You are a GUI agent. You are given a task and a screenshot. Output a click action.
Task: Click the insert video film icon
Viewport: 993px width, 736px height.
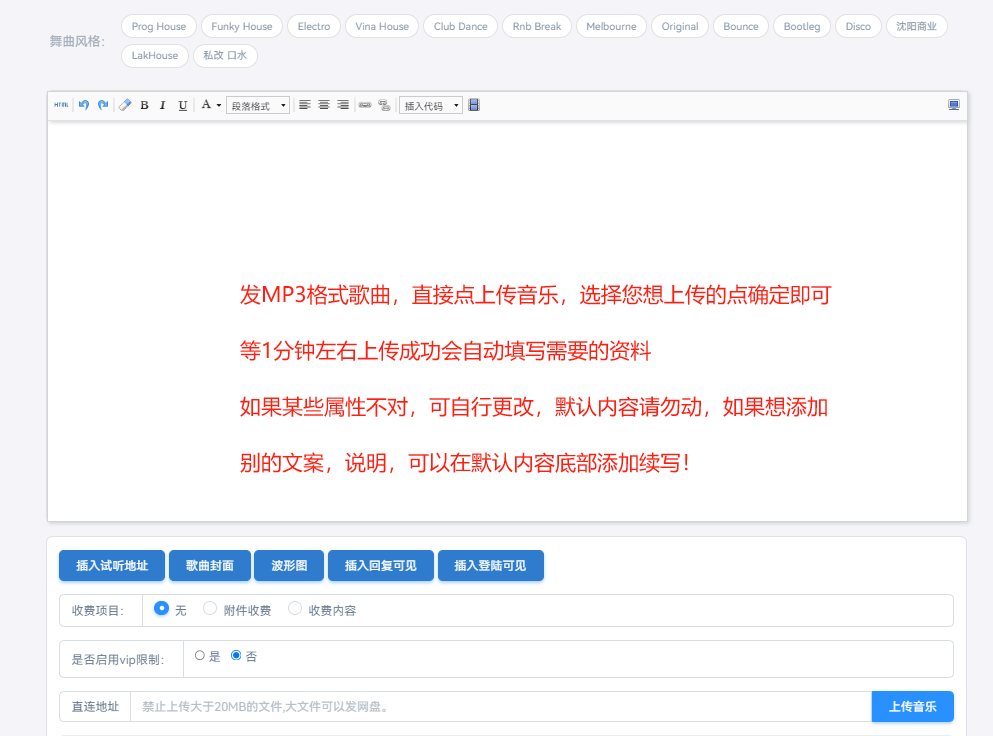[474, 105]
